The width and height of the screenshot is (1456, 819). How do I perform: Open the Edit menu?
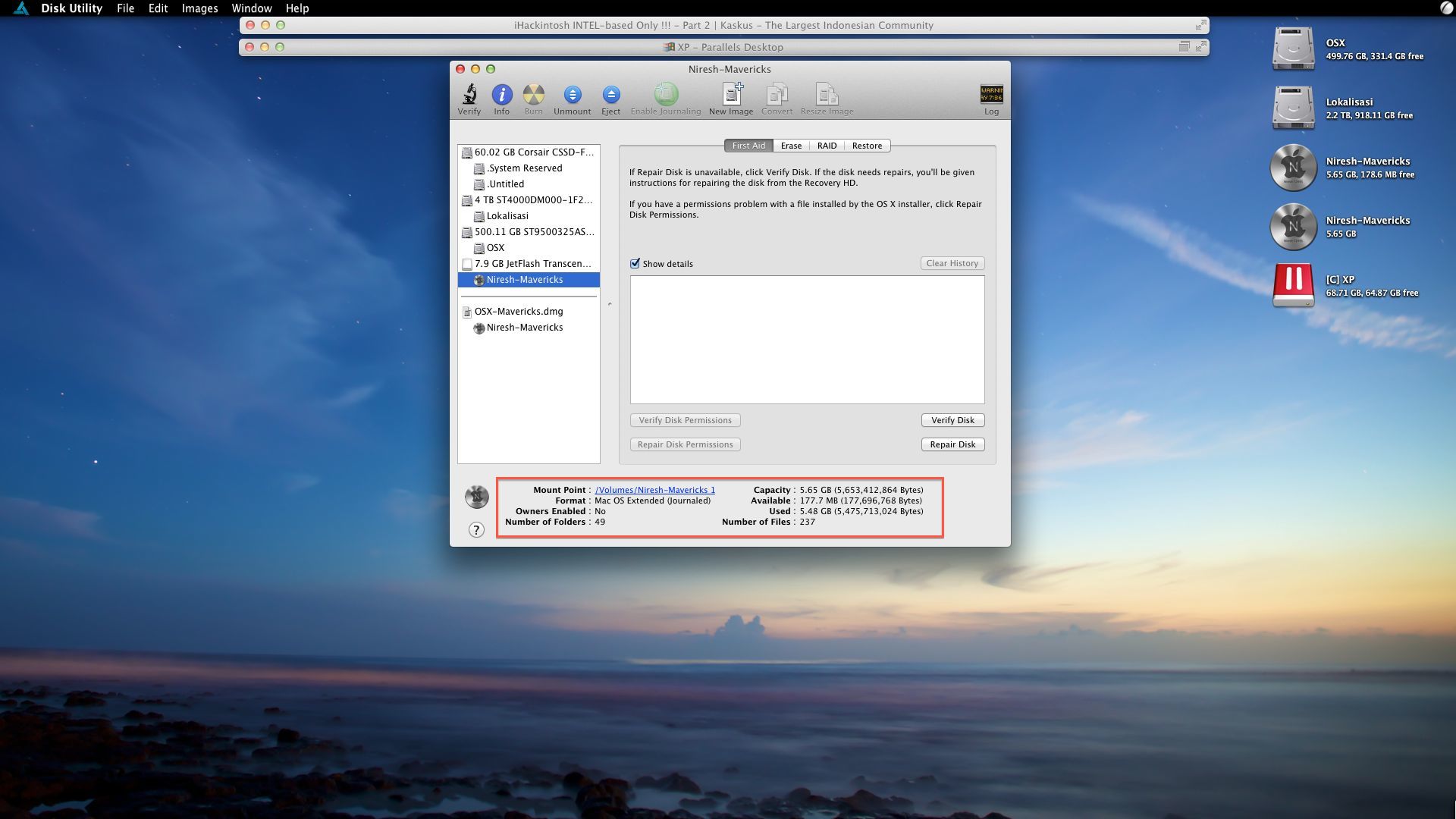click(158, 8)
